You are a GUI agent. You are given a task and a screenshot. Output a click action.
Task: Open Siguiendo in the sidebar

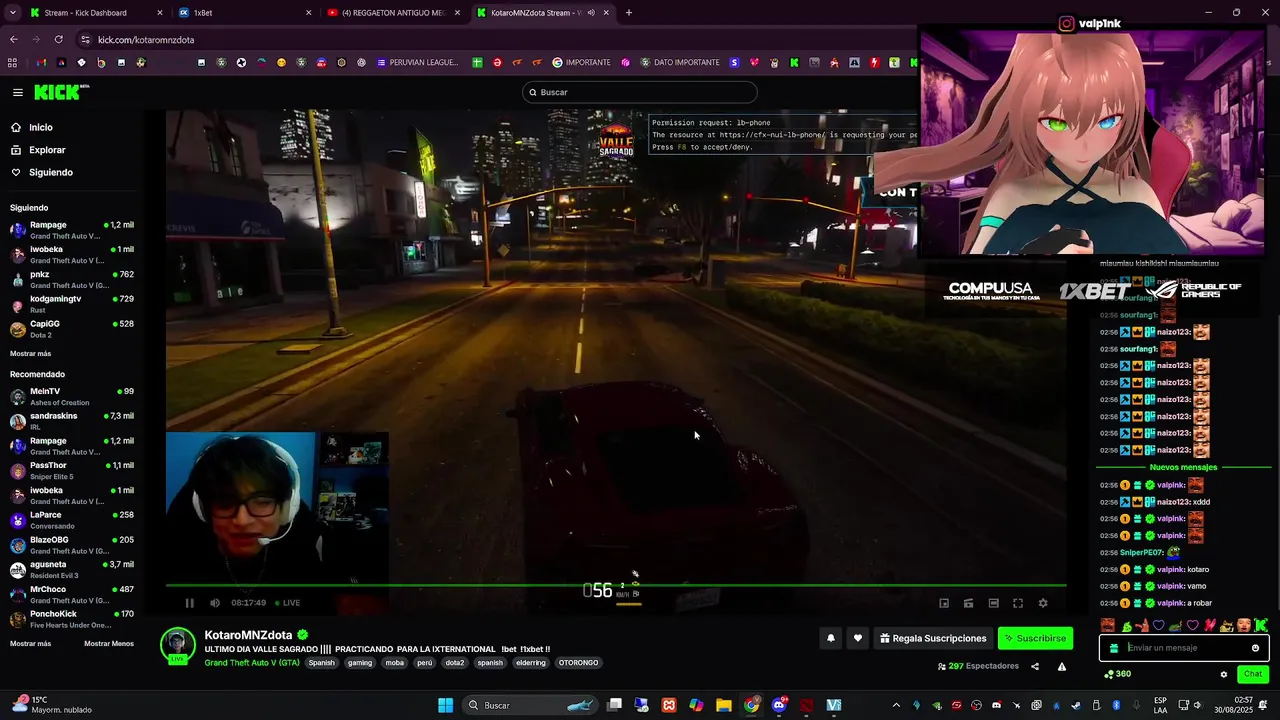pos(50,172)
